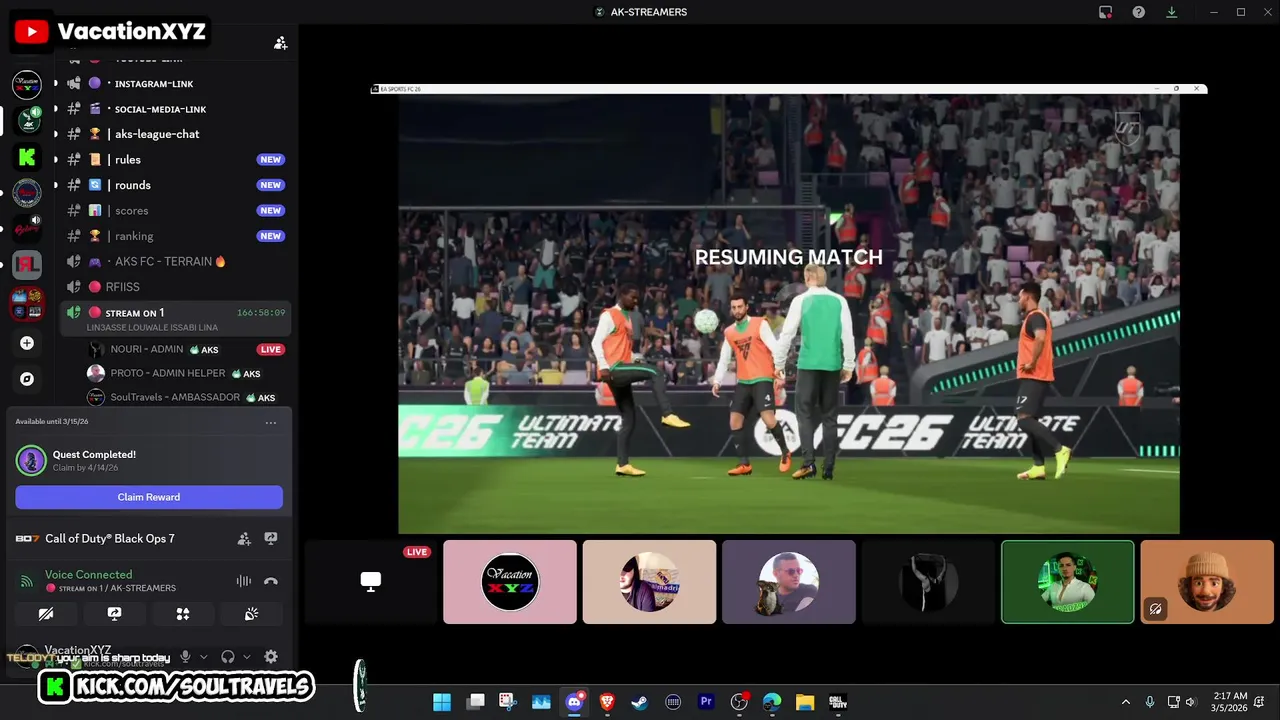Image resolution: width=1280 pixels, height=720 pixels.
Task: Click NOURI - ADMIN voice participant
Action: pos(186,349)
